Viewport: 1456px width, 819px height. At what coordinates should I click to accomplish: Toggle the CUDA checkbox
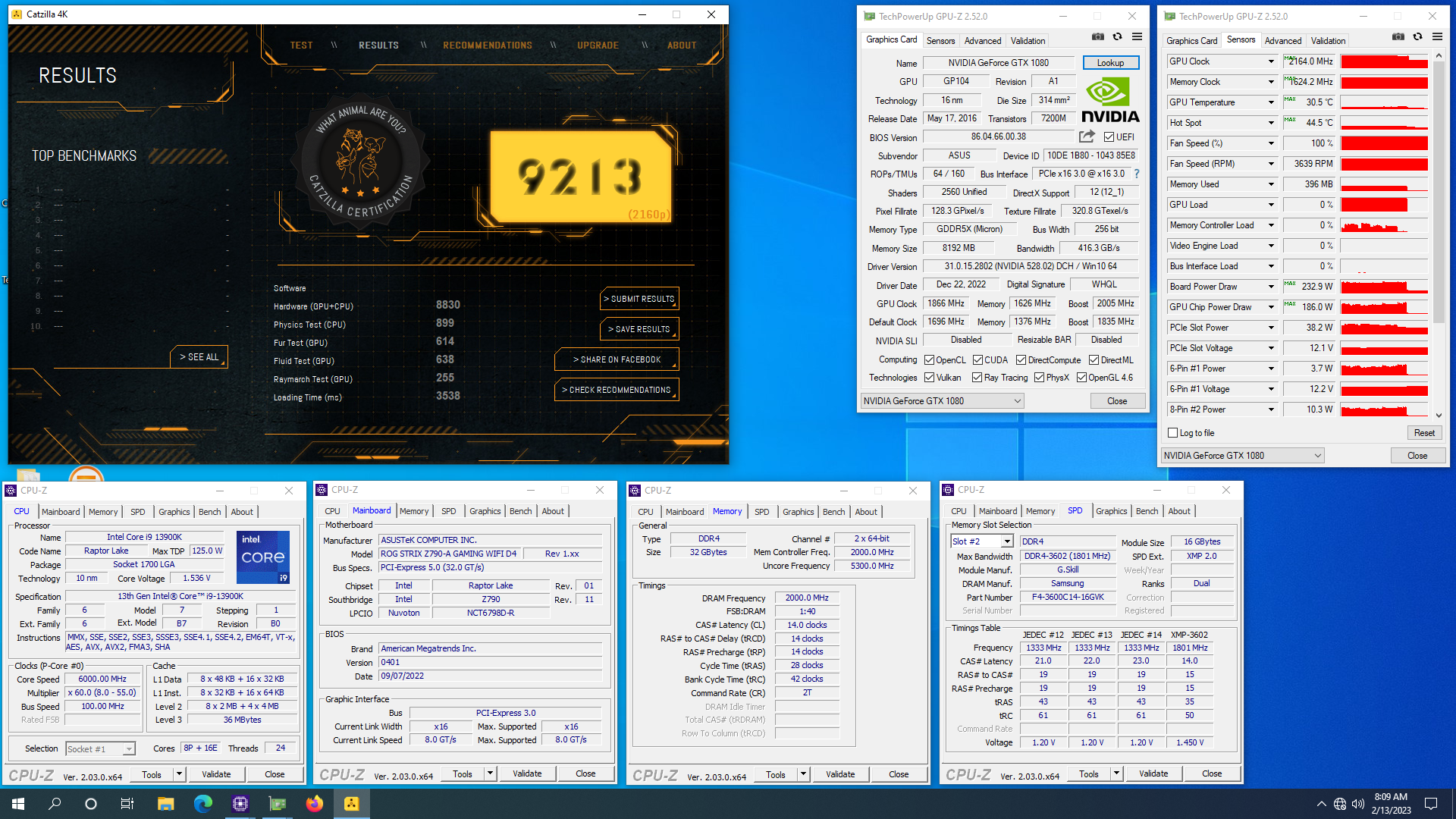977,360
